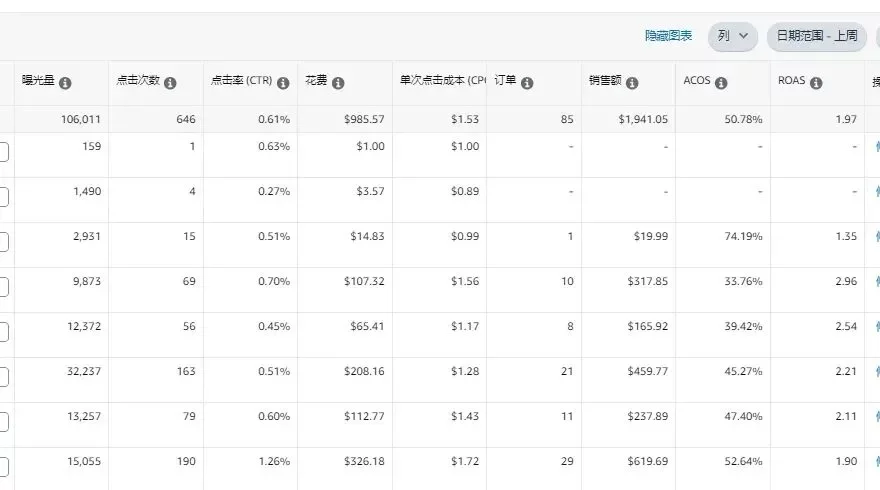Image resolution: width=880 pixels, height=490 pixels.
Task: Click info icon beside 订单 header
Action: coord(527,83)
